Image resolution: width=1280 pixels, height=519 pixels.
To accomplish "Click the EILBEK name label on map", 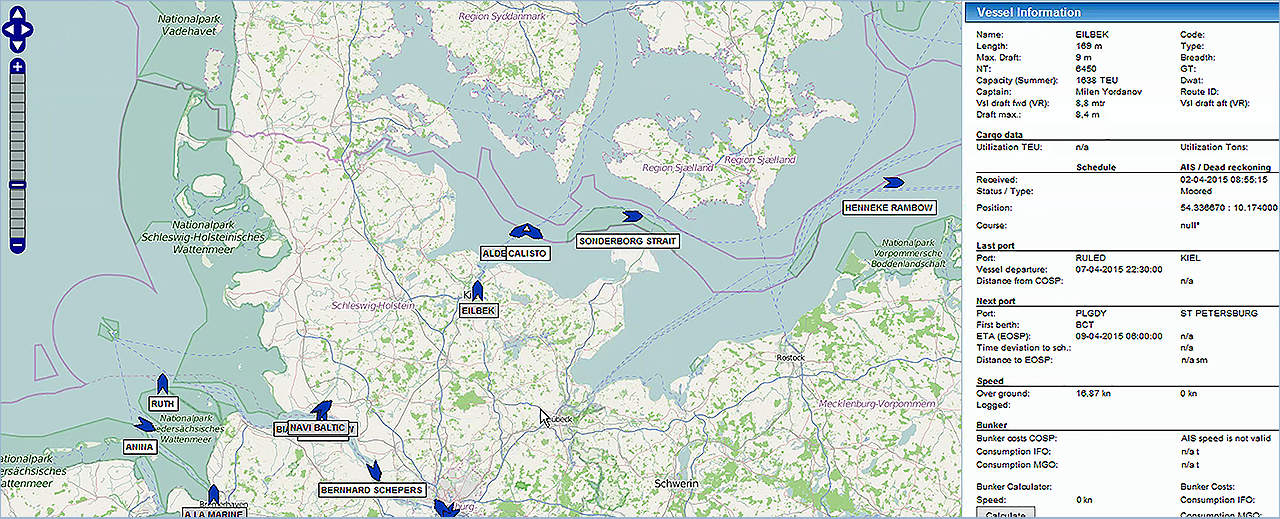I will pos(478,311).
